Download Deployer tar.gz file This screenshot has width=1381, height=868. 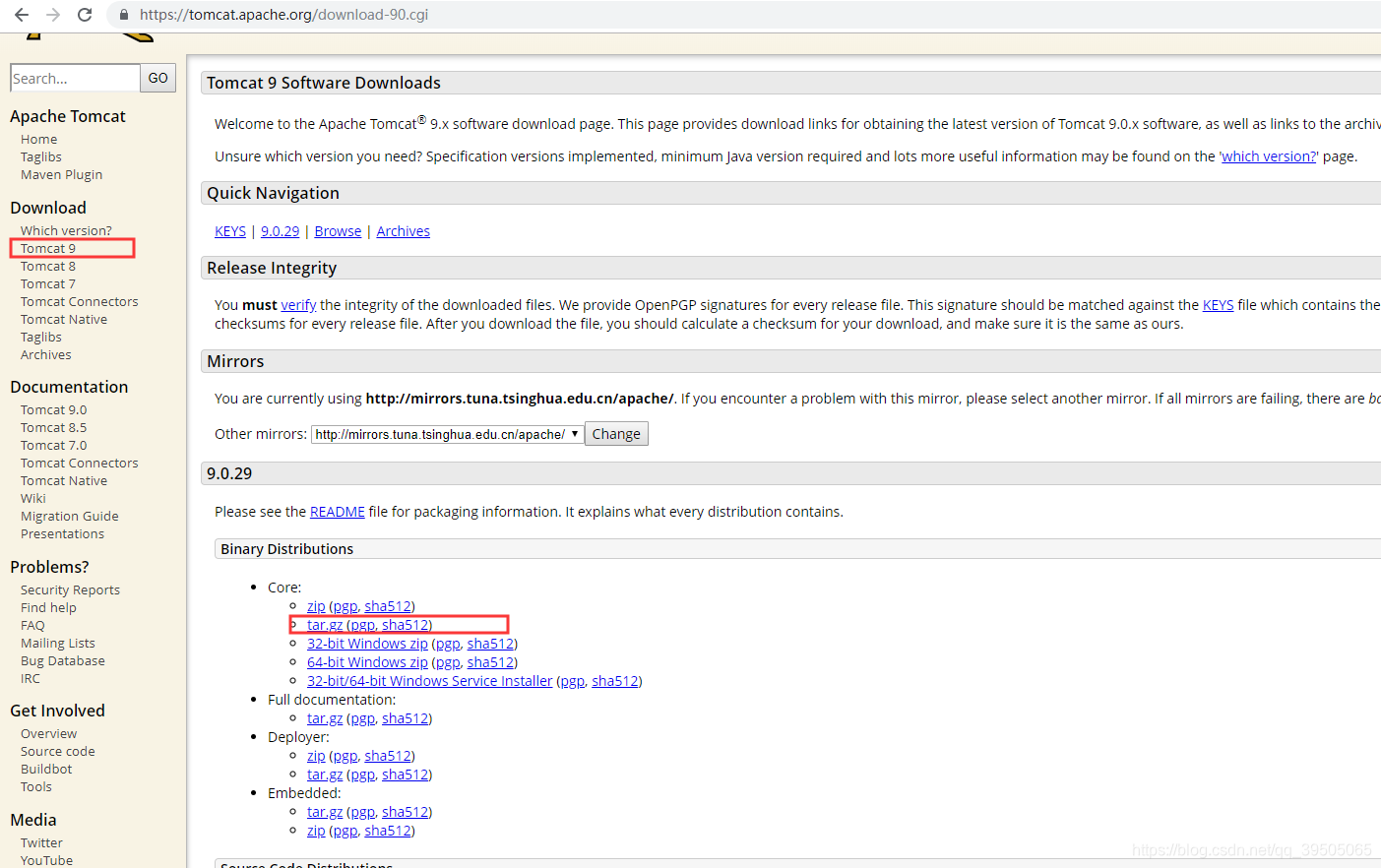(325, 775)
